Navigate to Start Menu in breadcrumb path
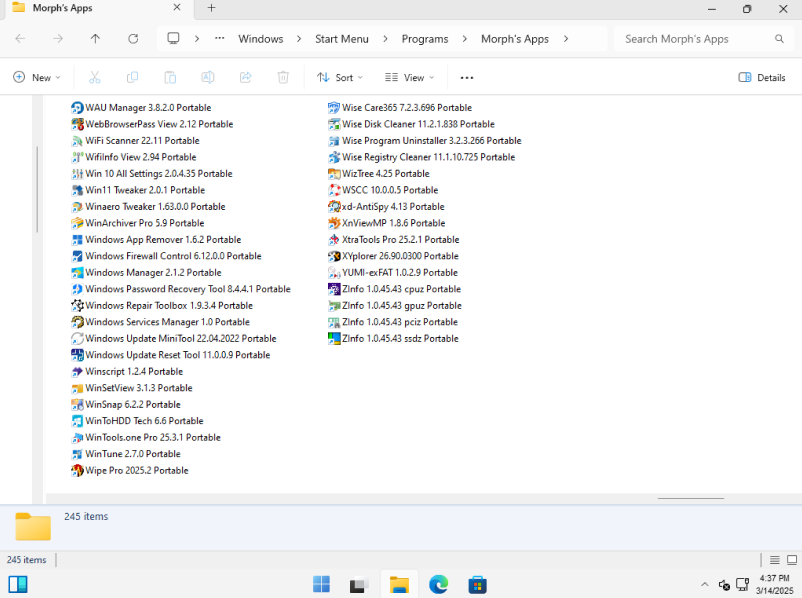Screen dimensions: 802x598 tap(342, 39)
